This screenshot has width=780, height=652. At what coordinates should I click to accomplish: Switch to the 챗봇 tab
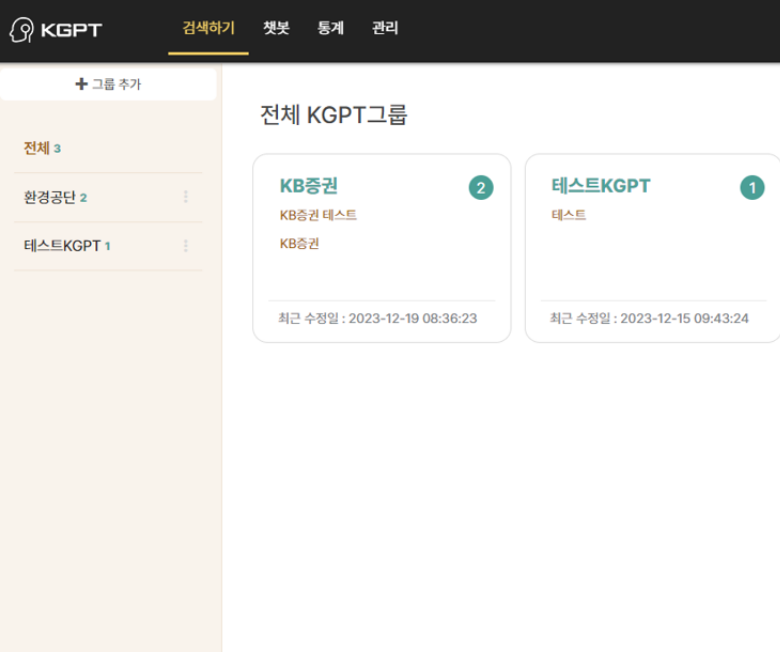click(x=276, y=28)
